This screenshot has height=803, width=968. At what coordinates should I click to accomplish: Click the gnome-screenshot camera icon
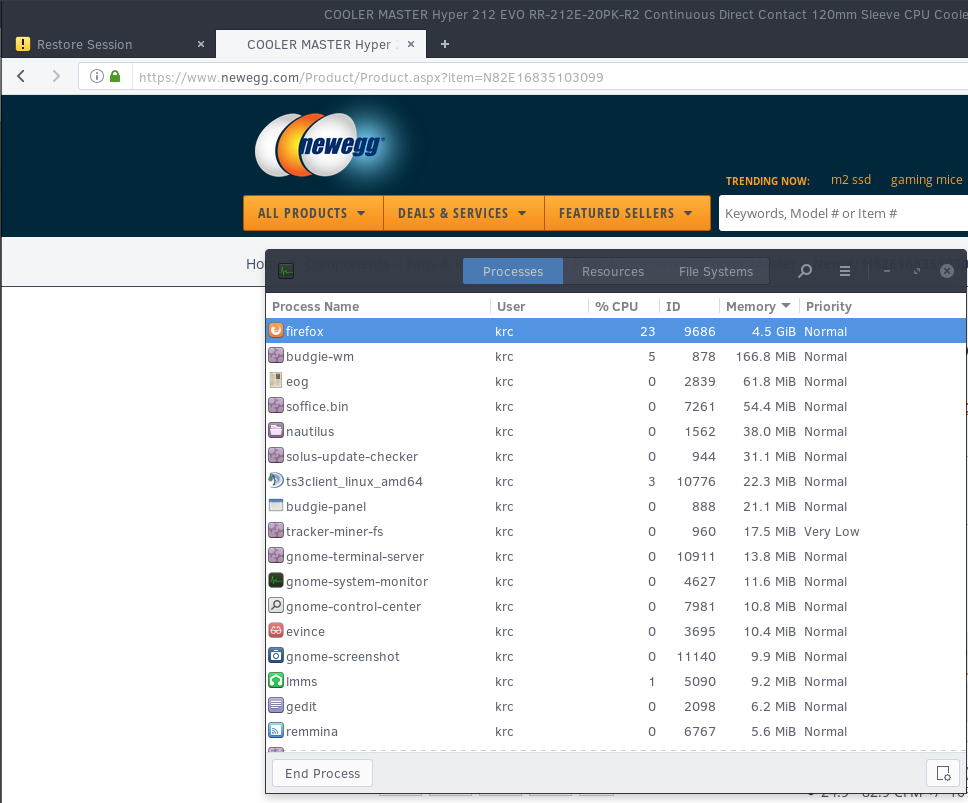click(276, 655)
